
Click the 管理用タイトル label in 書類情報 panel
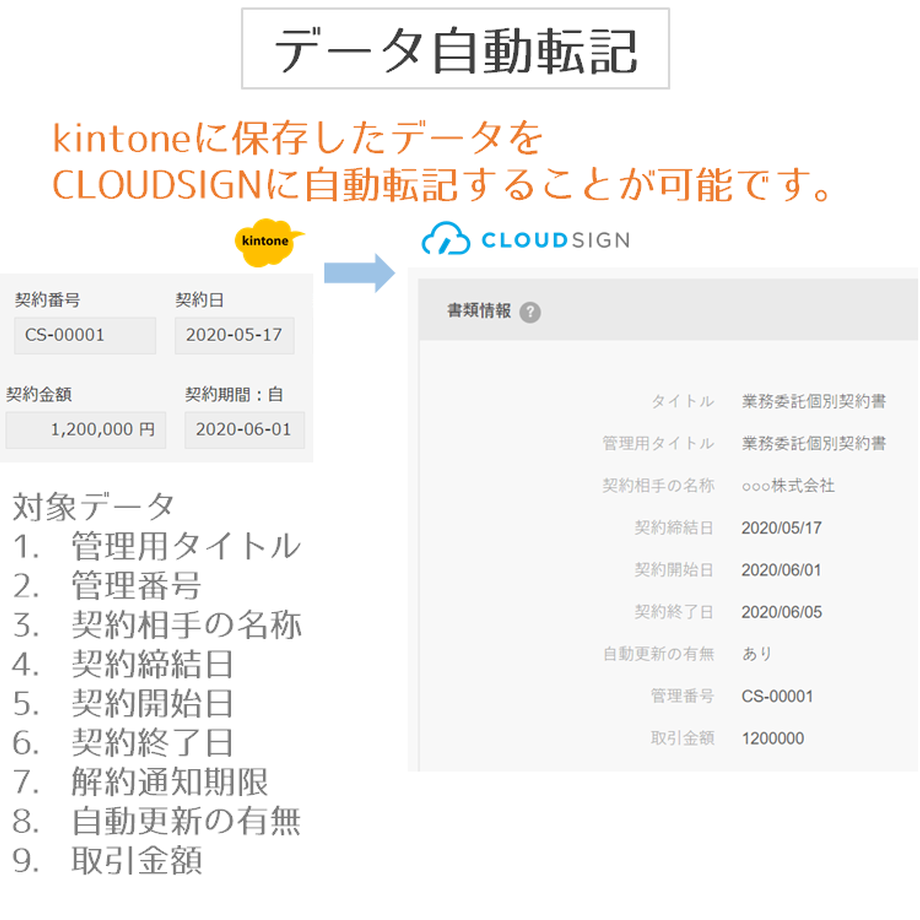coord(658,444)
